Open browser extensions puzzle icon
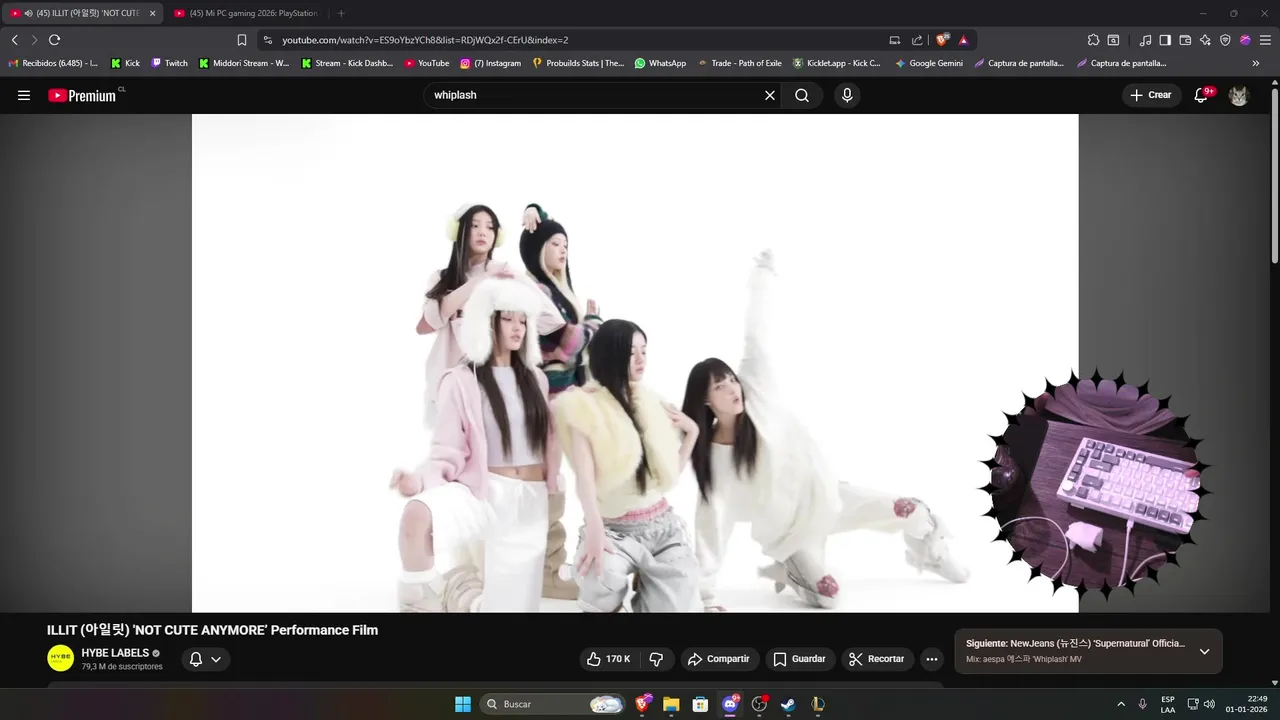Viewport: 1280px width, 720px height. click(1093, 40)
